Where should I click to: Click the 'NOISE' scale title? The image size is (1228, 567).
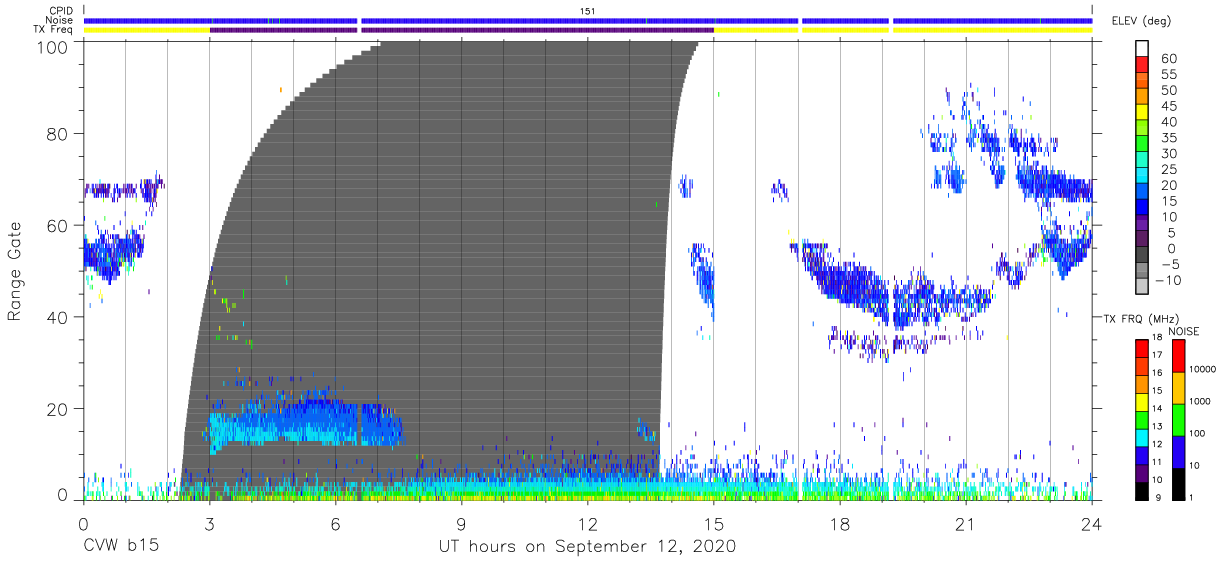click(x=1184, y=331)
